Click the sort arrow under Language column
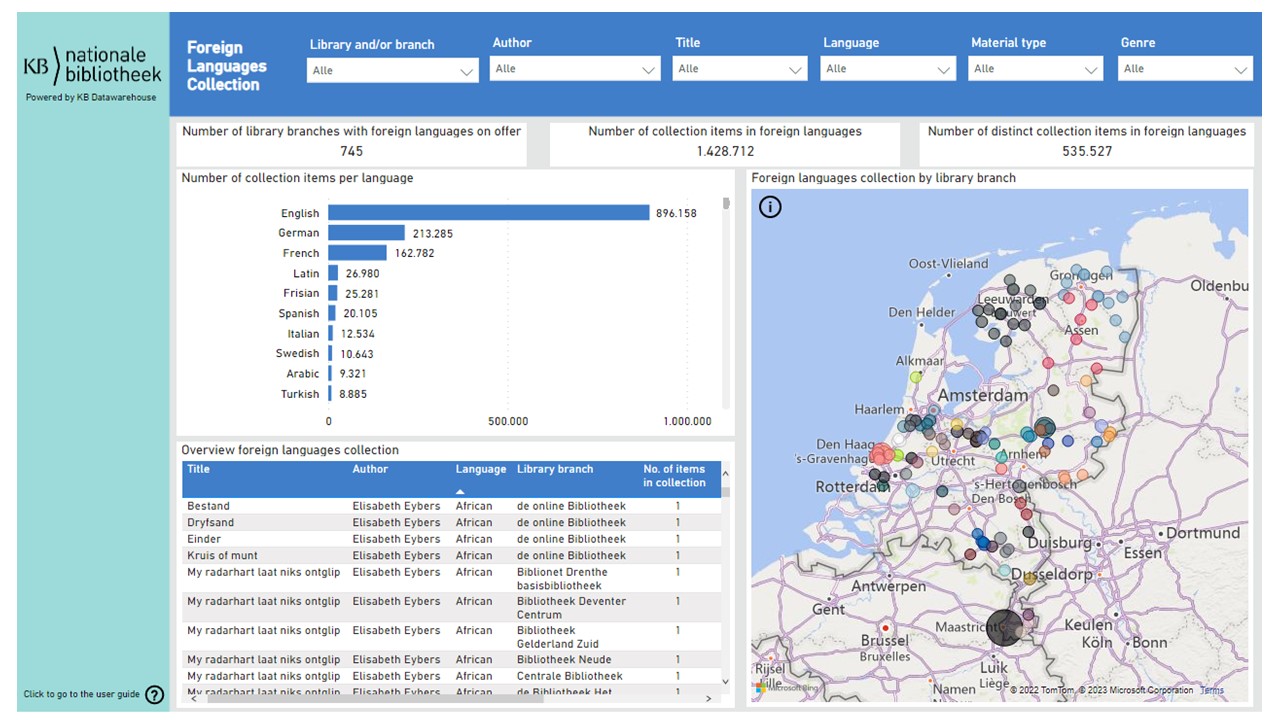 click(460, 492)
